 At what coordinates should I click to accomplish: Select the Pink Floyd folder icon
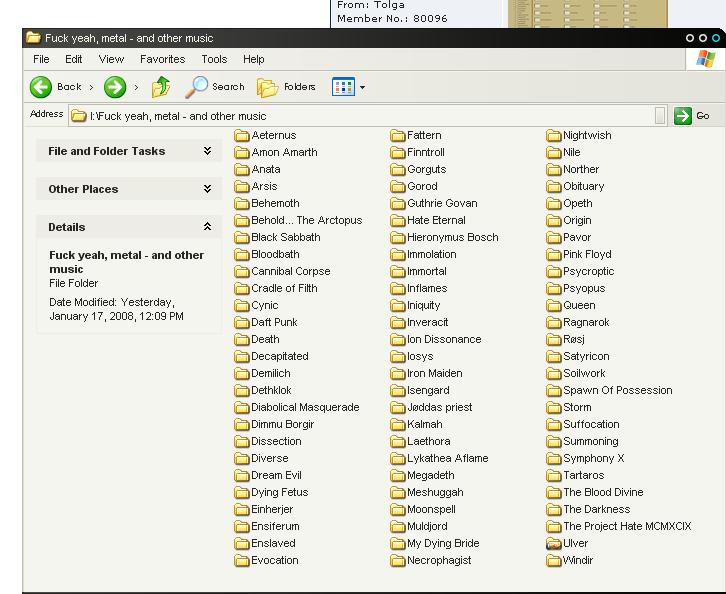(x=554, y=255)
